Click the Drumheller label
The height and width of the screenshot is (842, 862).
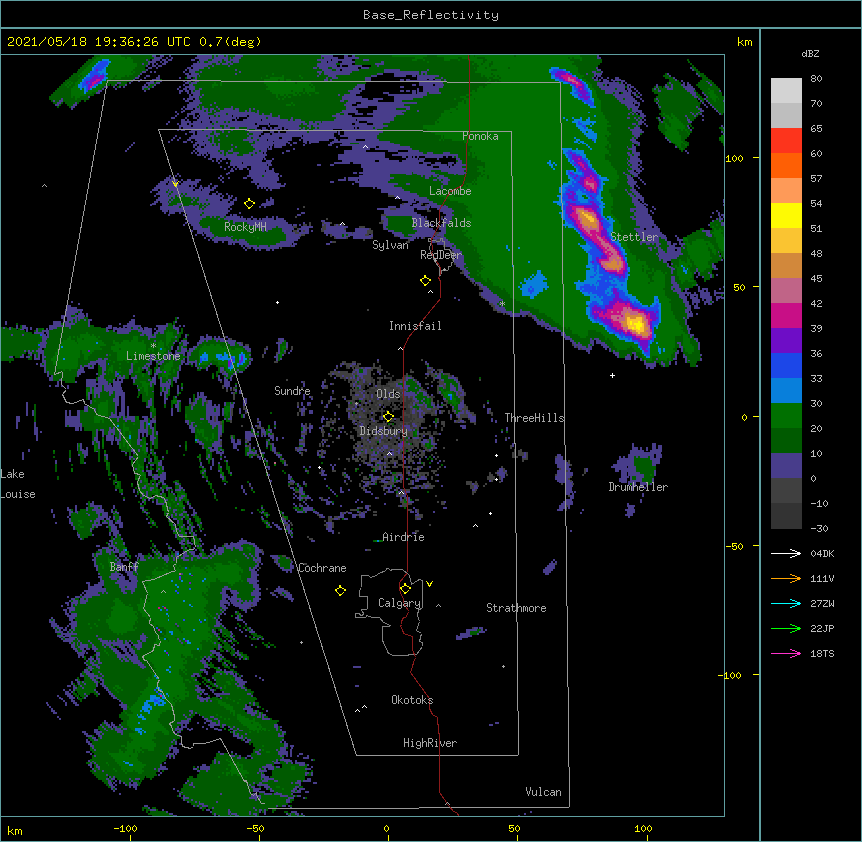pyautogui.click(x=638, y=487)
